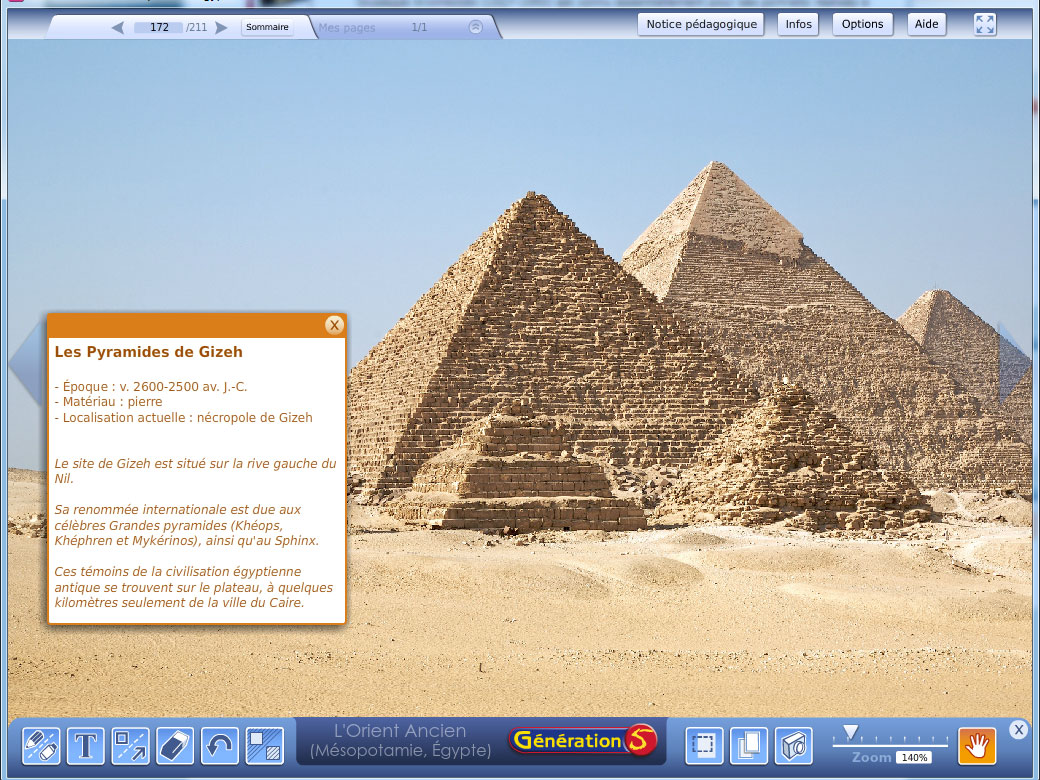Image resolution: width=1040 pixels, height=780 pixels.
Task: Click the zoom slider handle
Action: 851,732
